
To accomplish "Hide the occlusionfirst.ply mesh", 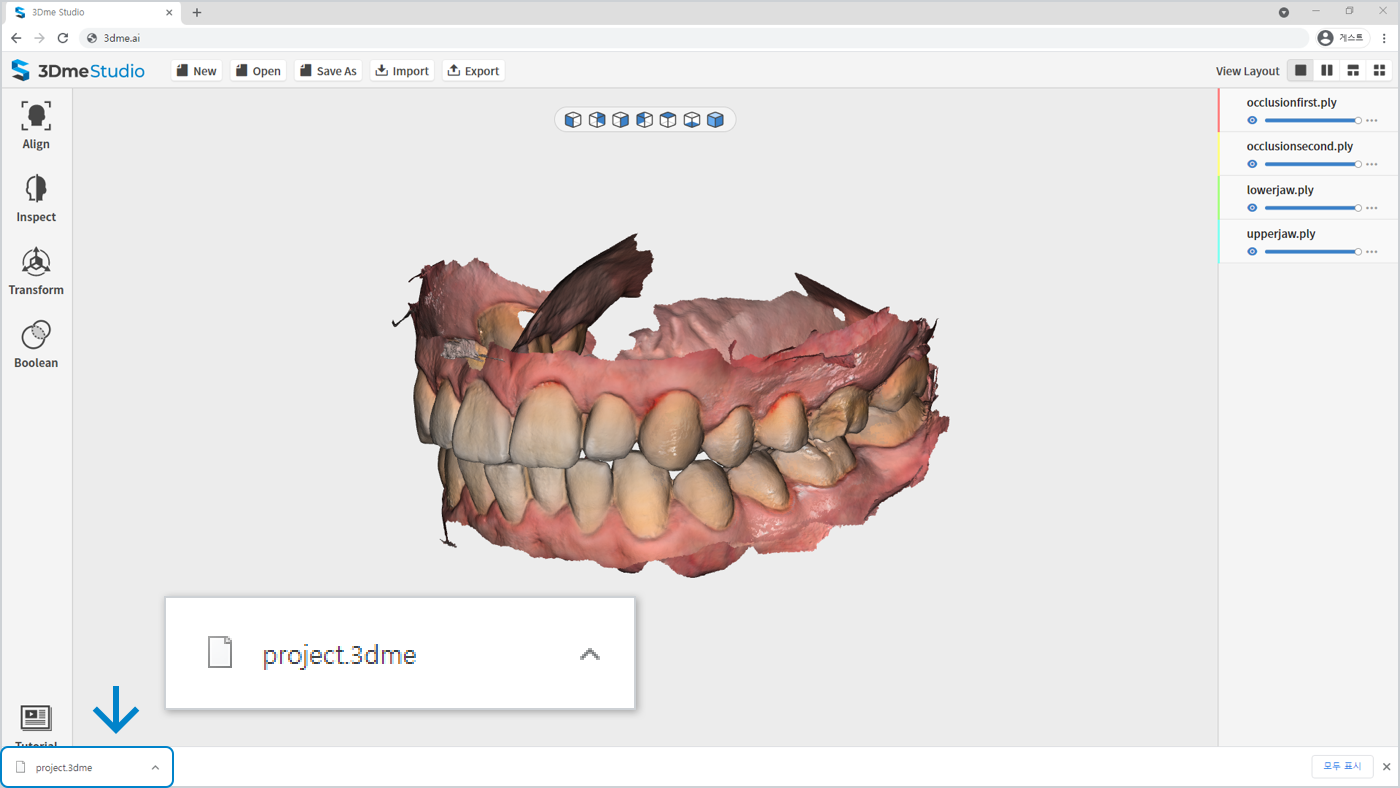I will (x=1252, y=120).
